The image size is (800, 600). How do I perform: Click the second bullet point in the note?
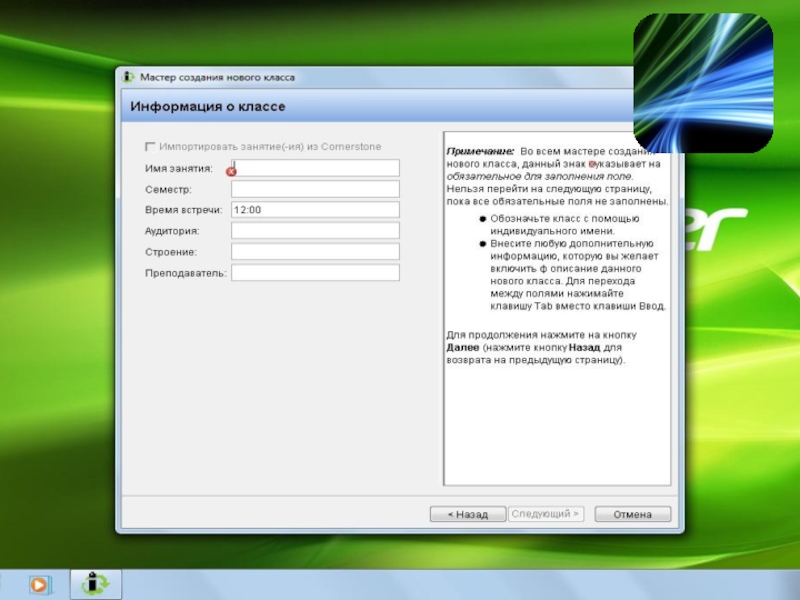[482, 243]
